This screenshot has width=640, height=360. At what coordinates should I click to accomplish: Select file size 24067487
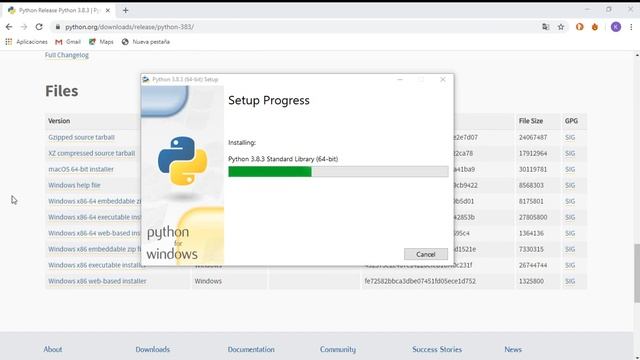pyautogui.click(x=533, y=137)
